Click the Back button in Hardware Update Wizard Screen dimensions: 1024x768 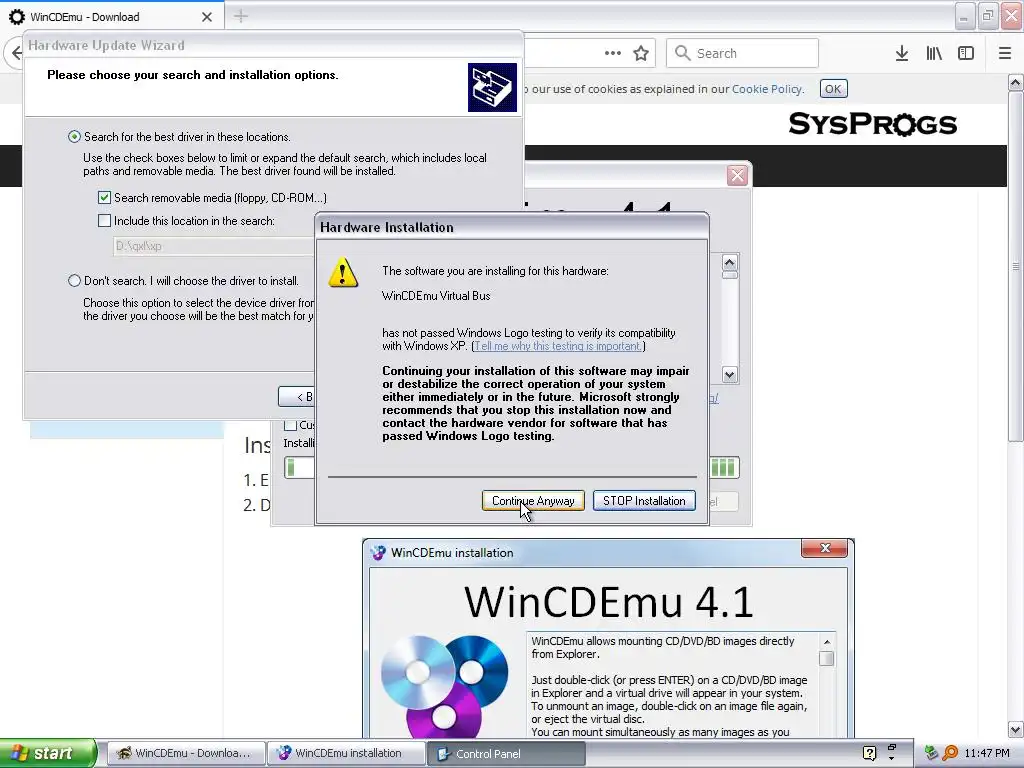coord(297,396)
